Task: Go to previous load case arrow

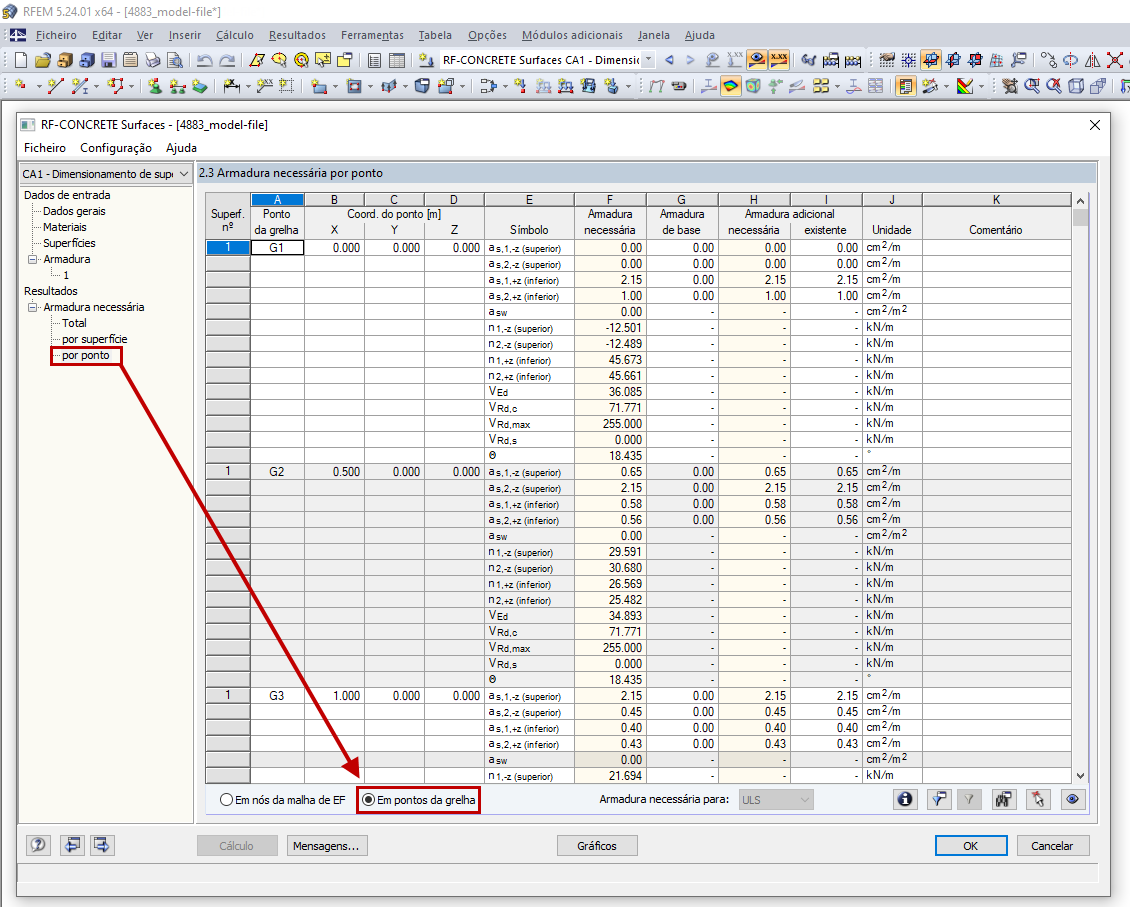Action: (669, 61)
